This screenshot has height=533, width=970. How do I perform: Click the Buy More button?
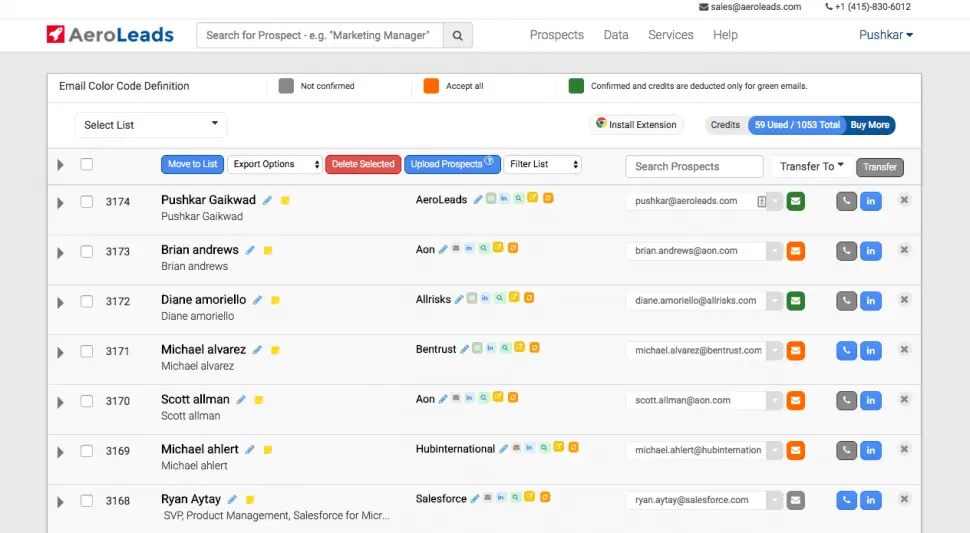tap(870, 125)
